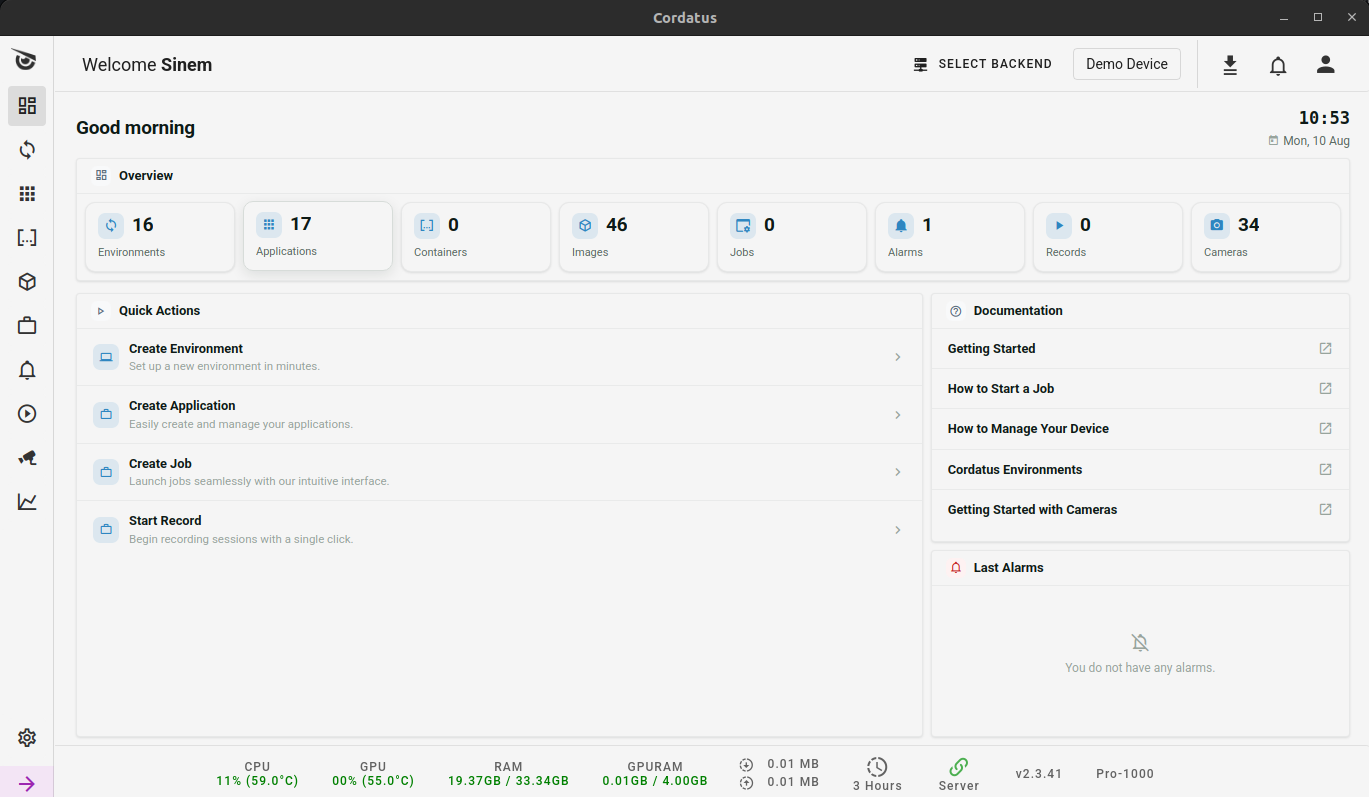Open the Getting Started documentation link

point(1140,349)
